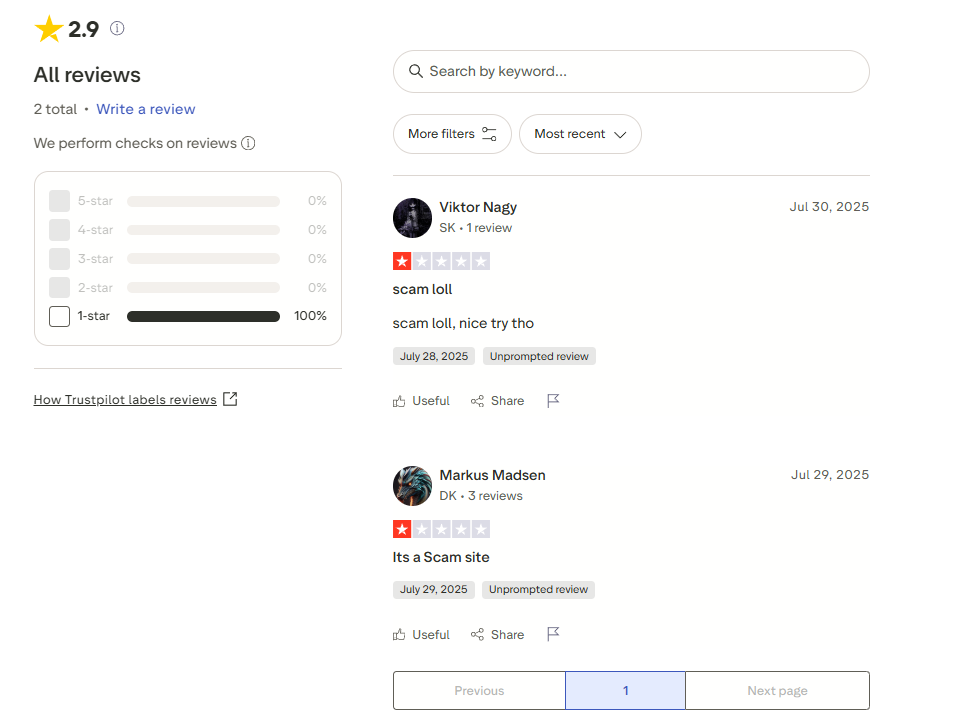Viewport: 974px width, 727px height.
Task: Click the 1-star 100% progress bar
Action: point(203,316)
